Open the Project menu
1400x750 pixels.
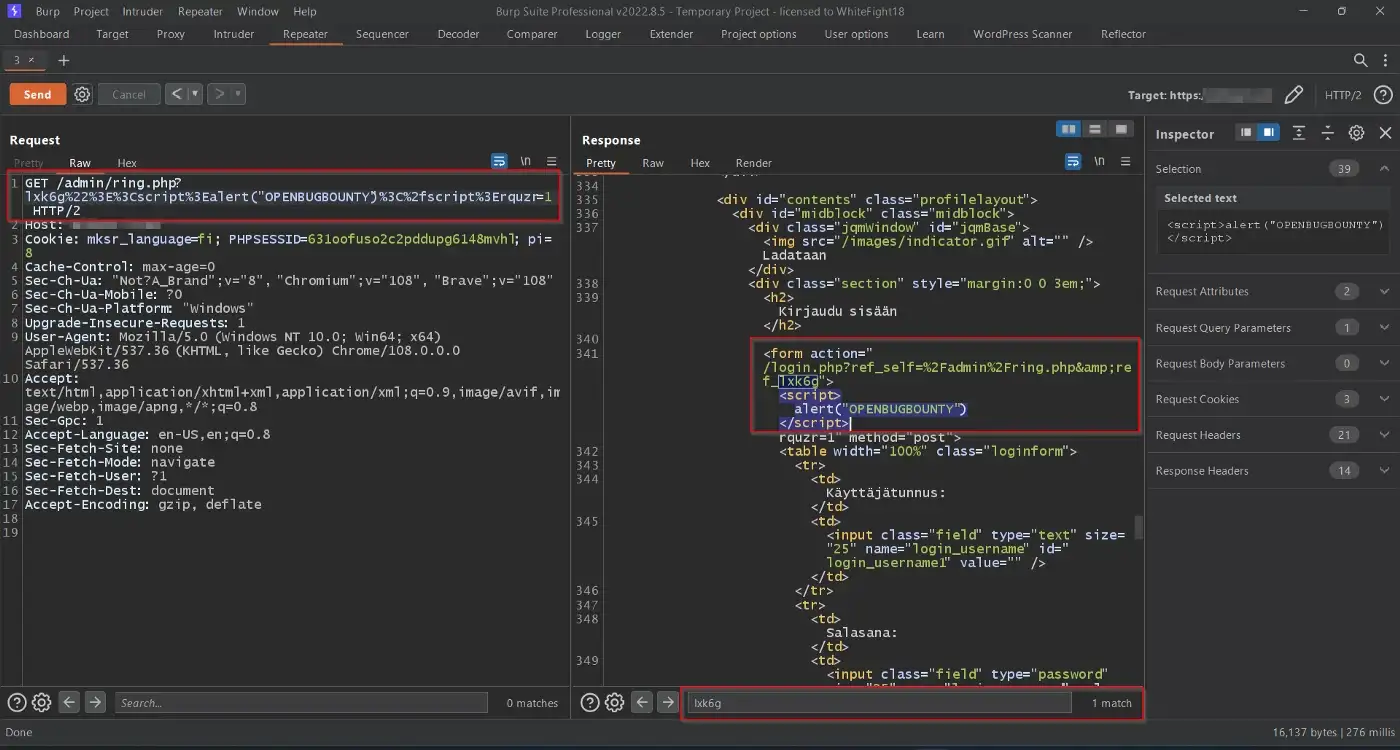tap(91, 11)
